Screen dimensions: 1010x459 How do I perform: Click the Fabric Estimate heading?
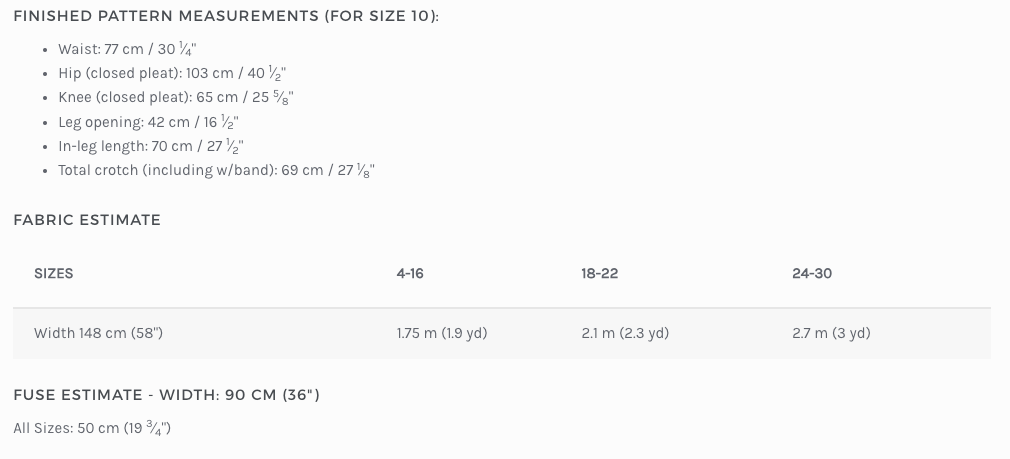click(x=87, y=220)
